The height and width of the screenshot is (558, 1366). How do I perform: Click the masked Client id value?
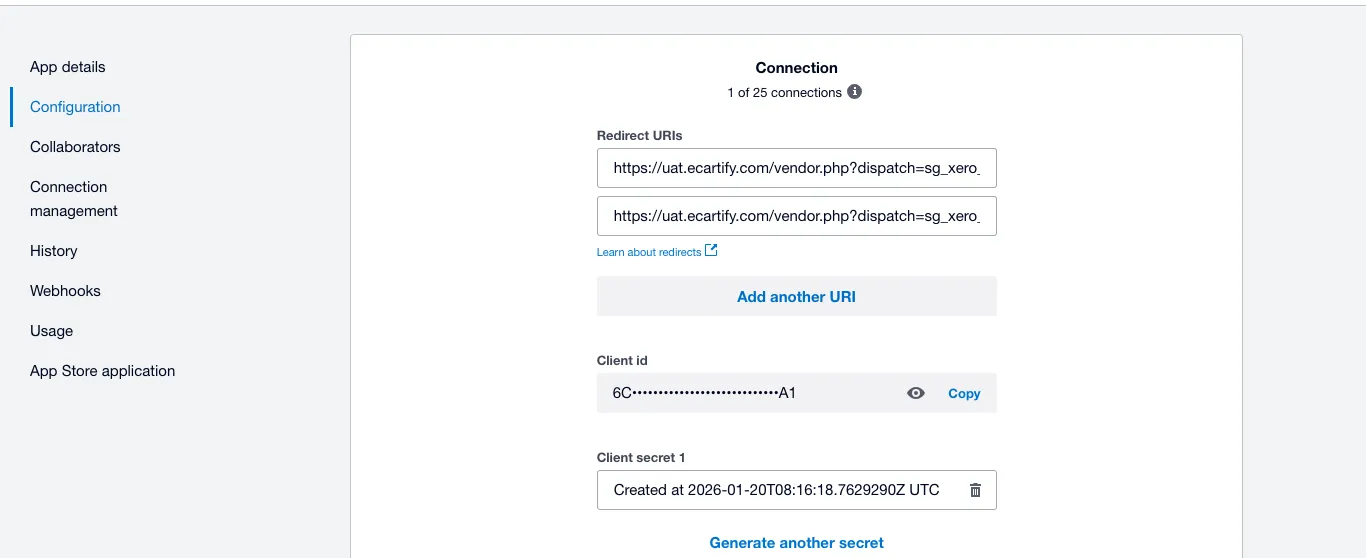point(704,393)
